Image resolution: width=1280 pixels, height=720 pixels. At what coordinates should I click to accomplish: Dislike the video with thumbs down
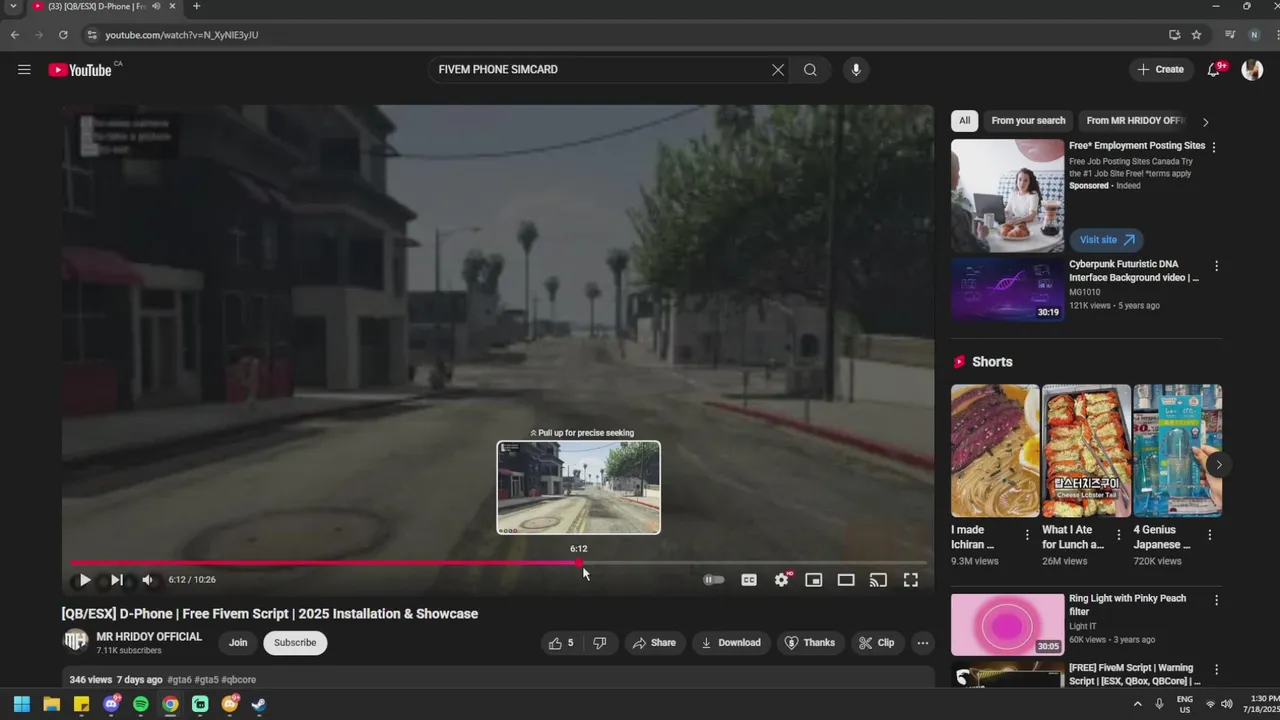pos(600,643)
